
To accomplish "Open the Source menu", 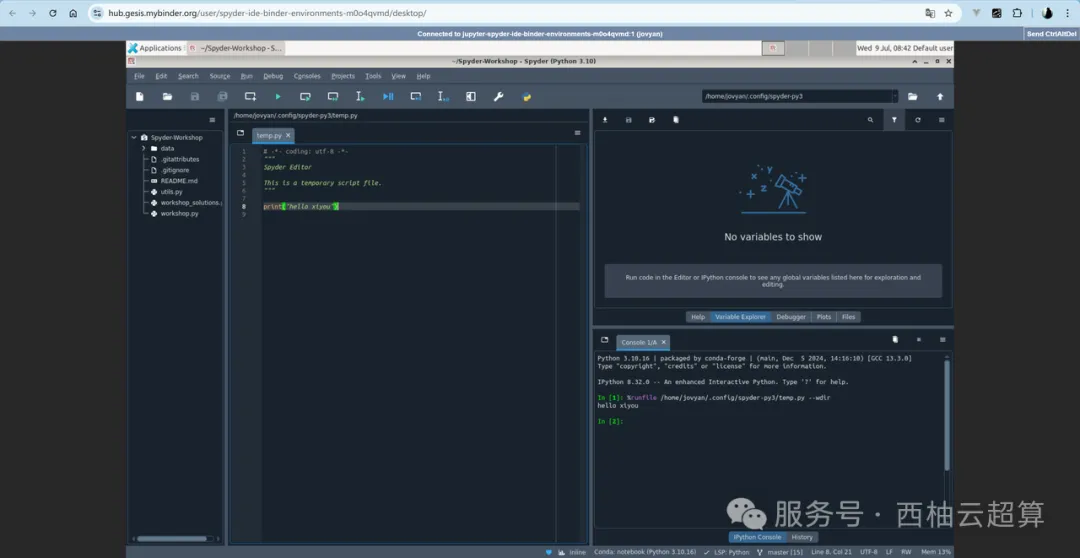I will (x=220, y=76).
